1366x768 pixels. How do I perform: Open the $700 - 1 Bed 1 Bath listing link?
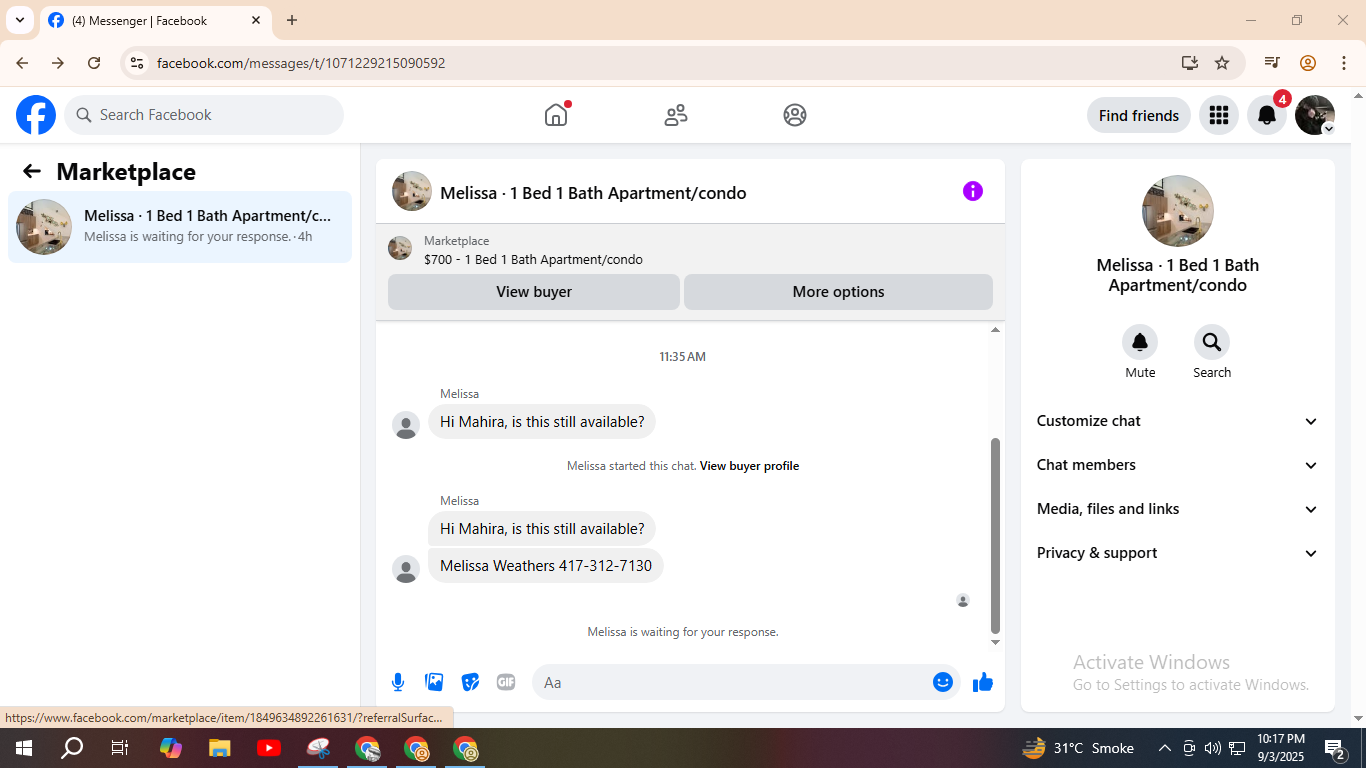pyautogui.click(x=533, y=260)
